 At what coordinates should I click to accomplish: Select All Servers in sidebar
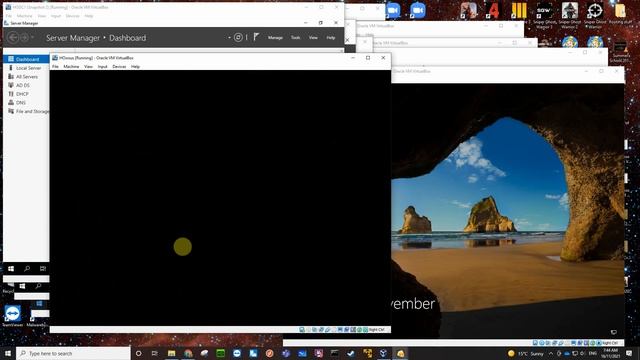[26, 77]
